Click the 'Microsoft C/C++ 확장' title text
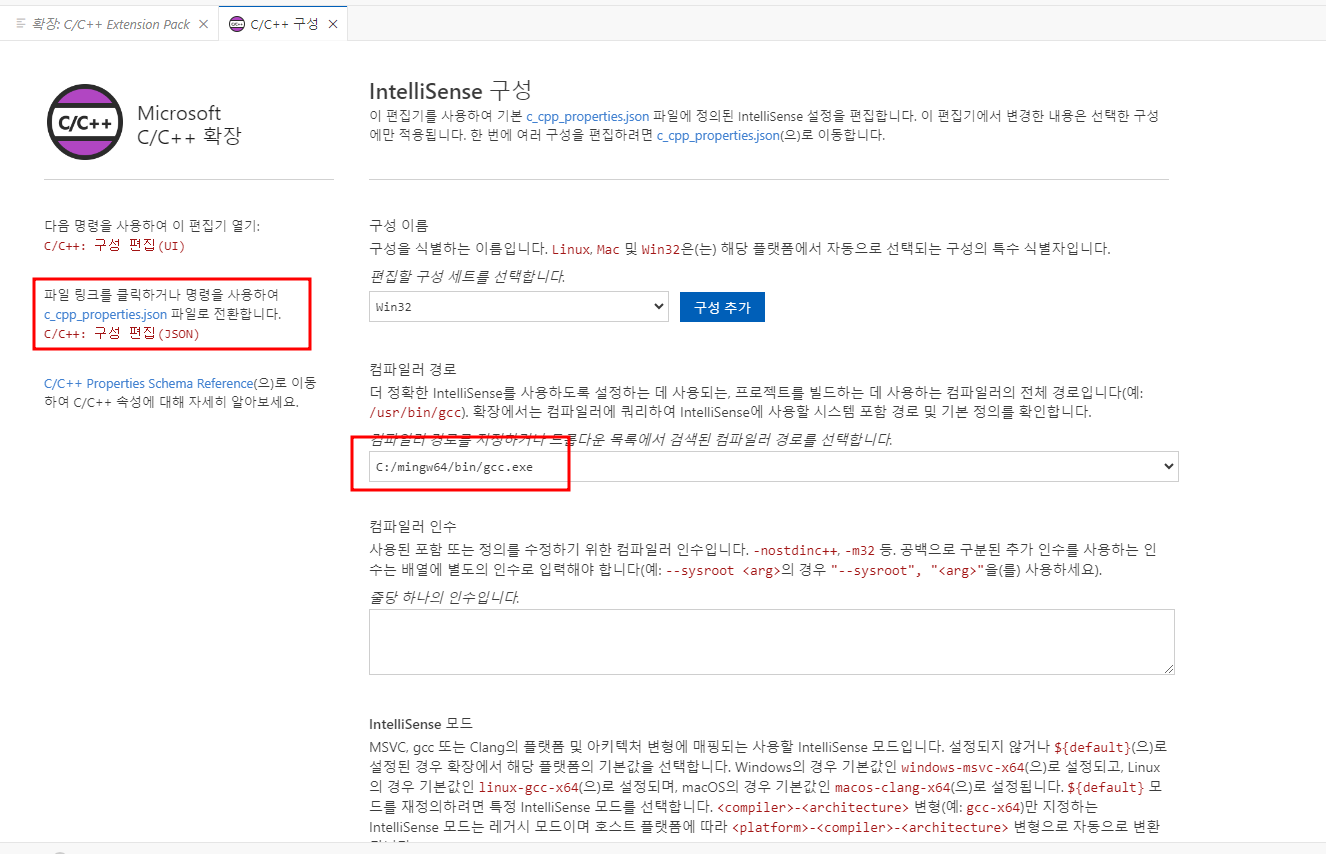 pos(190,124)
